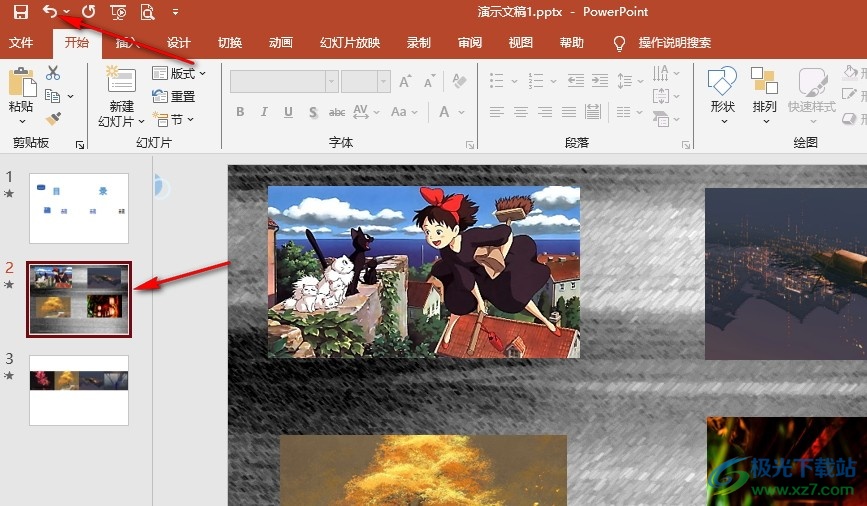This screenshot has height=506, width=867.
Task: Activate the Format Painter brush
Action: [x=53, y=118]
